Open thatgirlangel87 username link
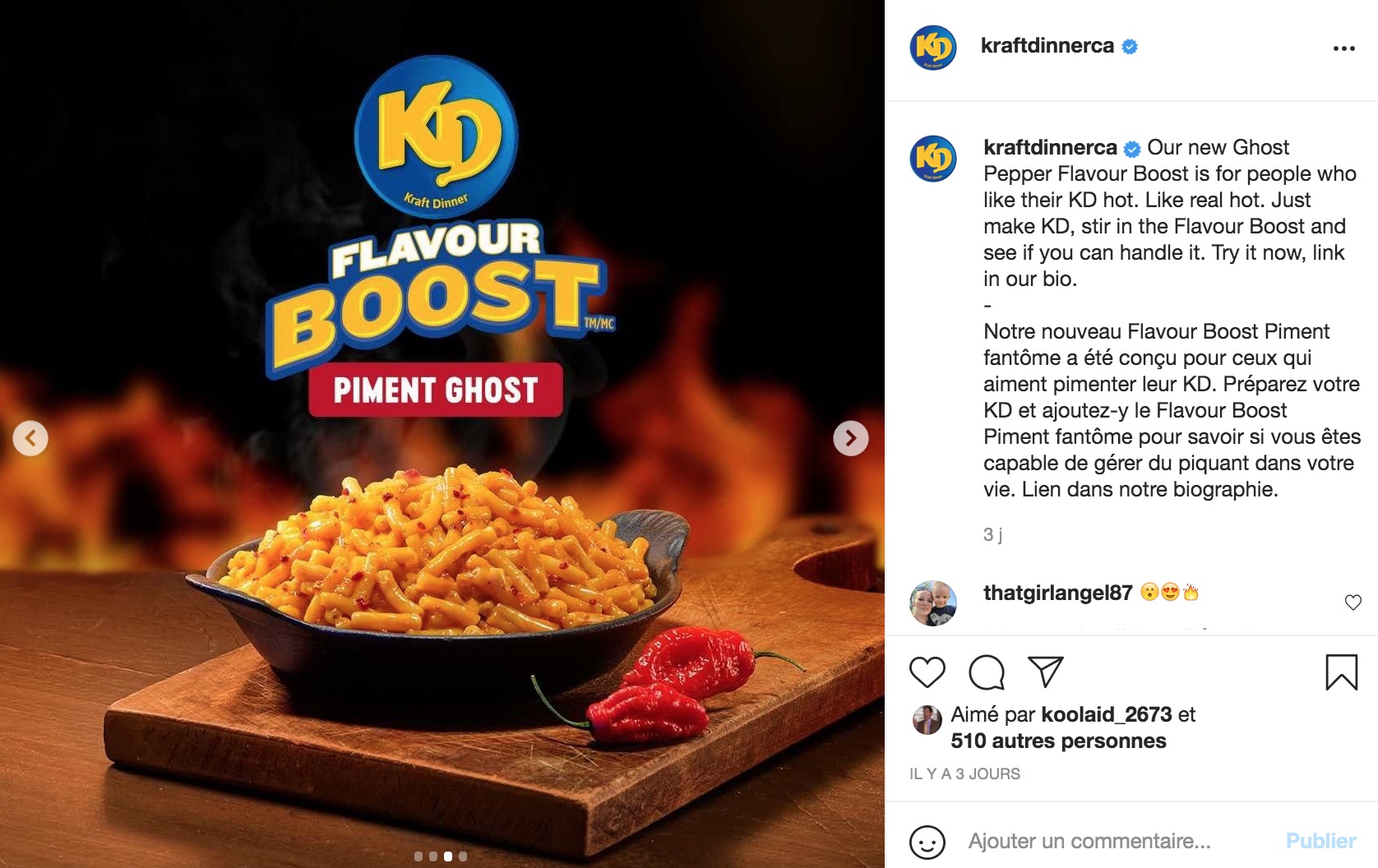Screen dimensions: 1378x868 tap(1057, 593)
